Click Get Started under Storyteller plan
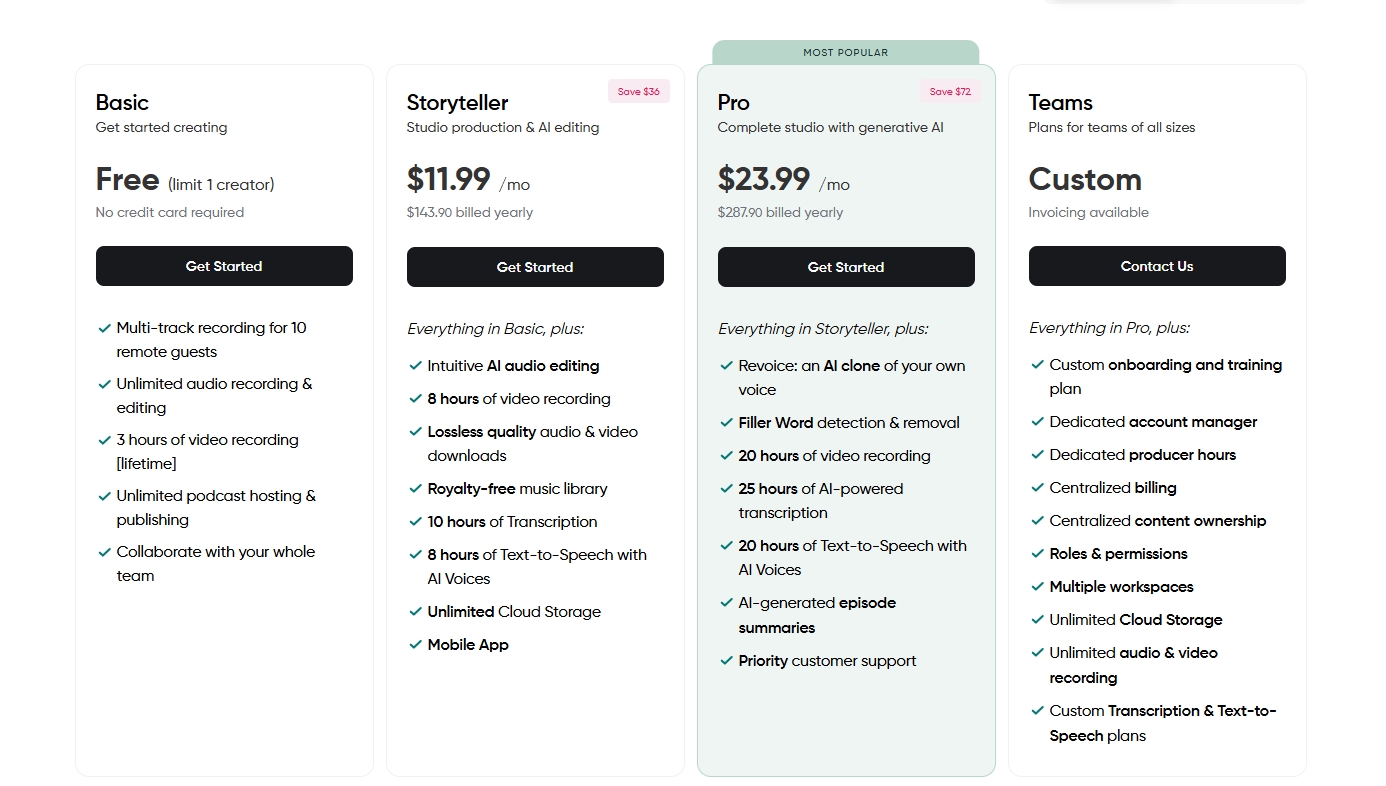The image size is (1386, 786). pos(535,267)
